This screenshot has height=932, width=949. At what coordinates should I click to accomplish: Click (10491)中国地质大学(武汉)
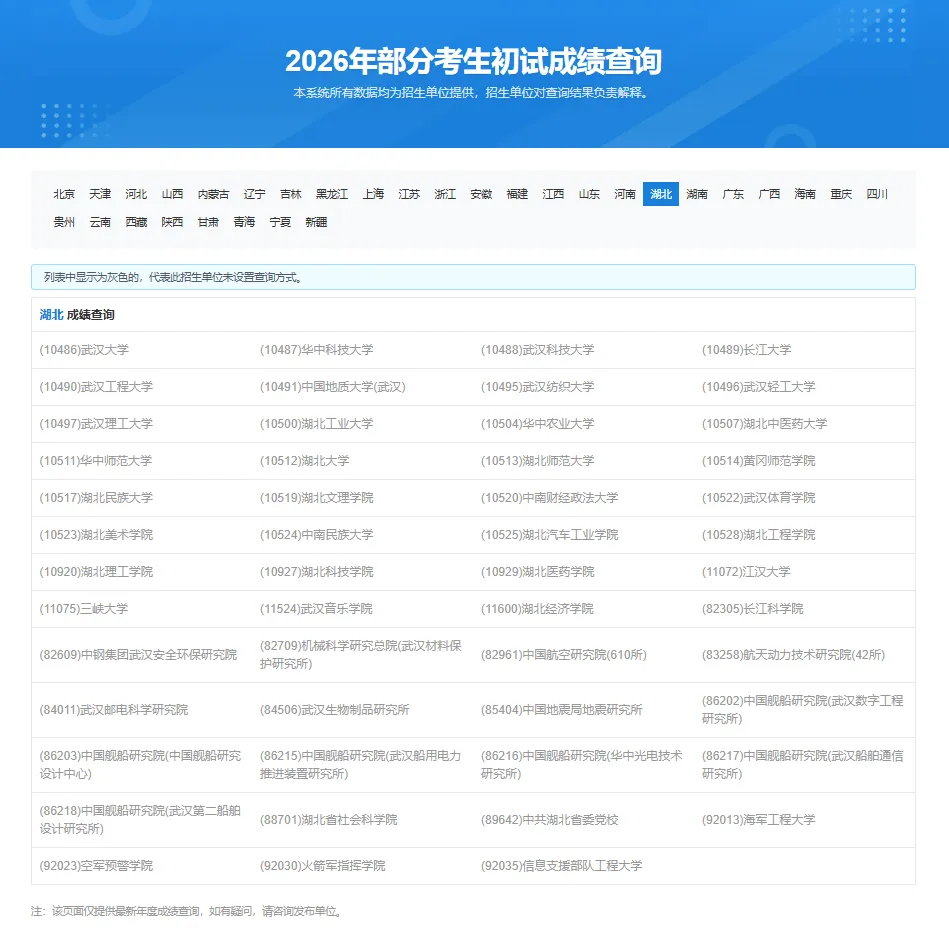(x=332, y=387)
